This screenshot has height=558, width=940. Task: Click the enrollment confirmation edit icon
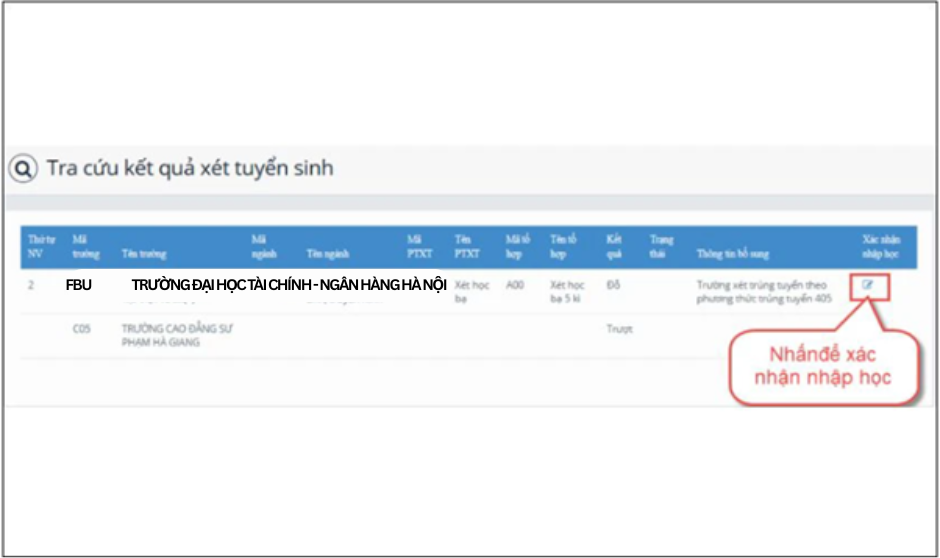[867, 285]
